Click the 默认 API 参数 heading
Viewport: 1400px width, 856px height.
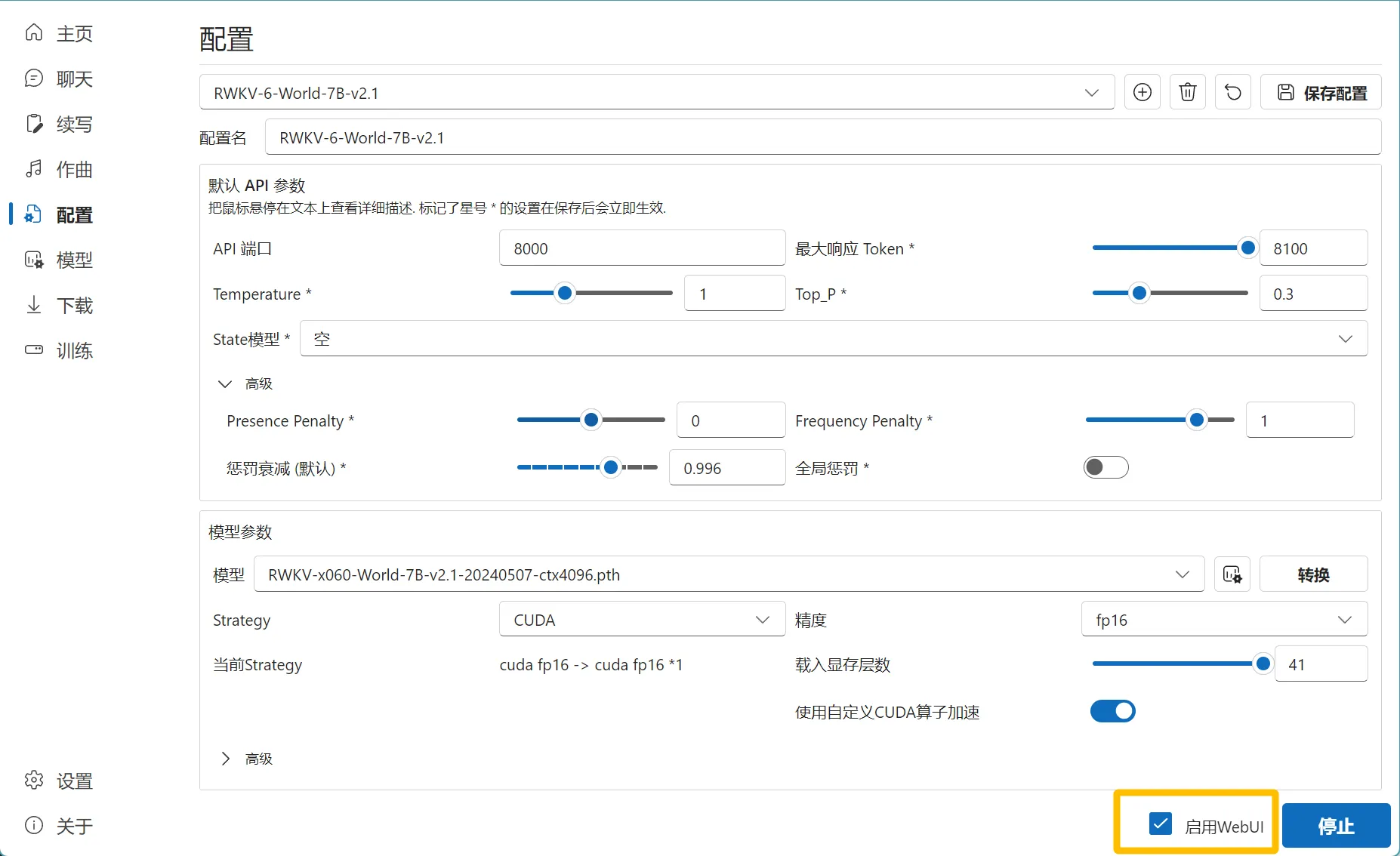click(x=257, y=185)
